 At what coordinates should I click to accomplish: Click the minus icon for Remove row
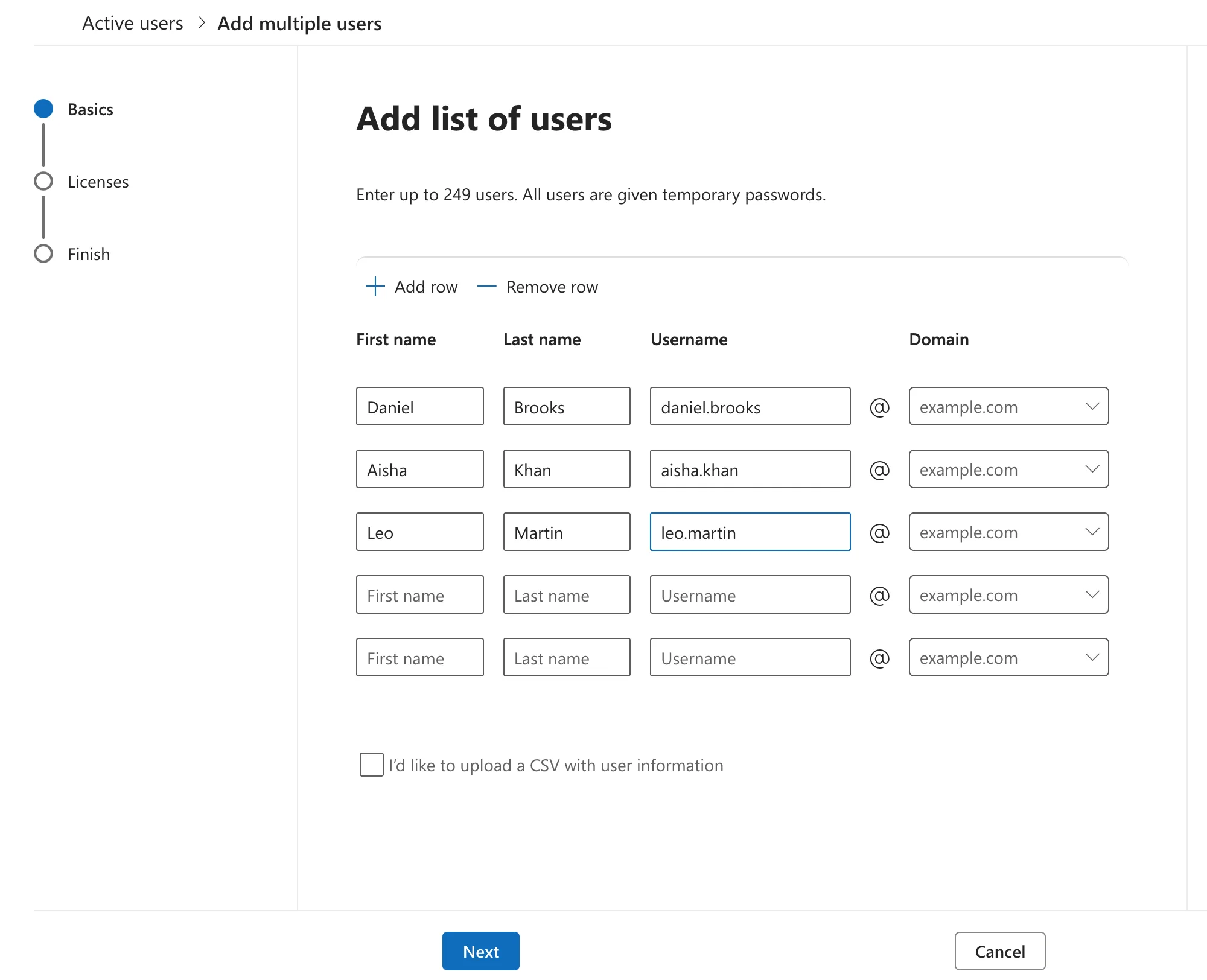[486, 287]
